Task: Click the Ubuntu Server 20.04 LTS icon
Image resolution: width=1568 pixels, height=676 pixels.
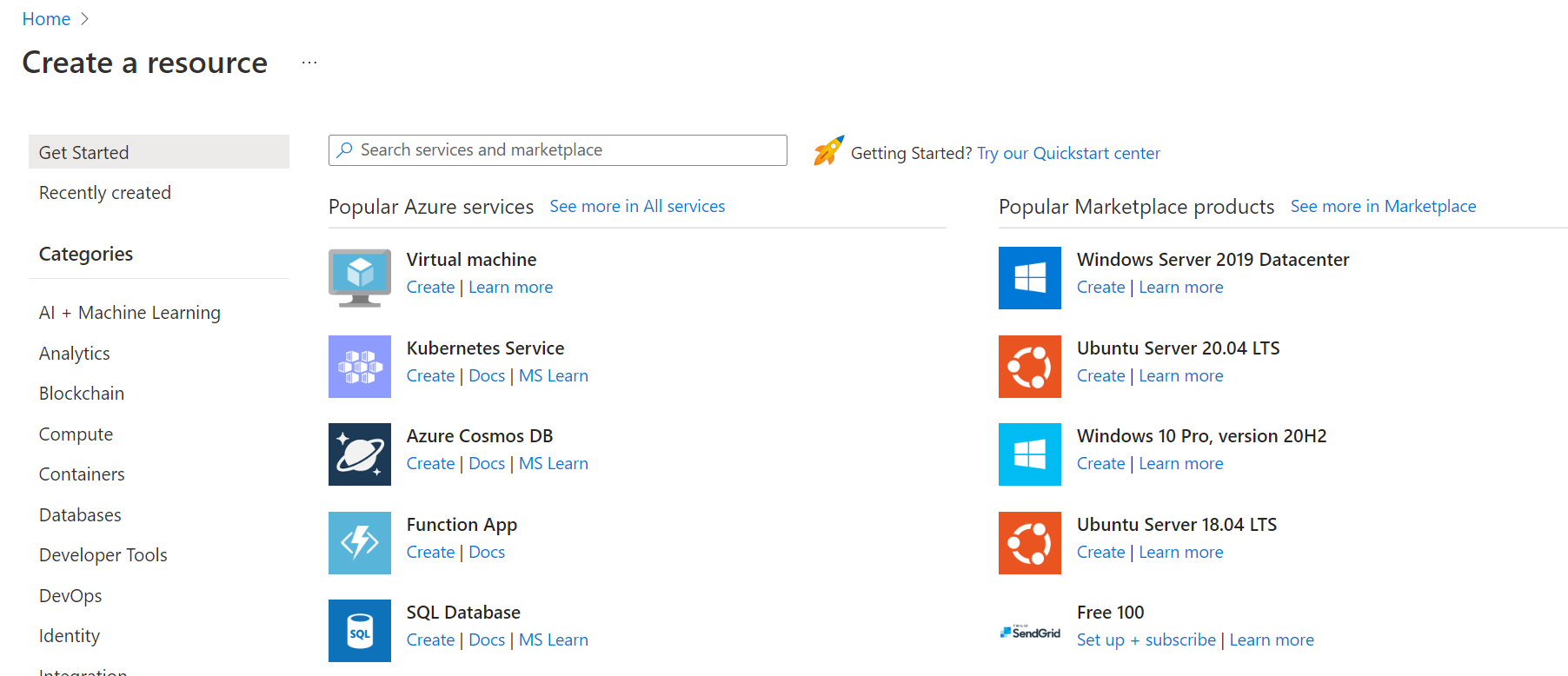Action: click(1030, 367)
